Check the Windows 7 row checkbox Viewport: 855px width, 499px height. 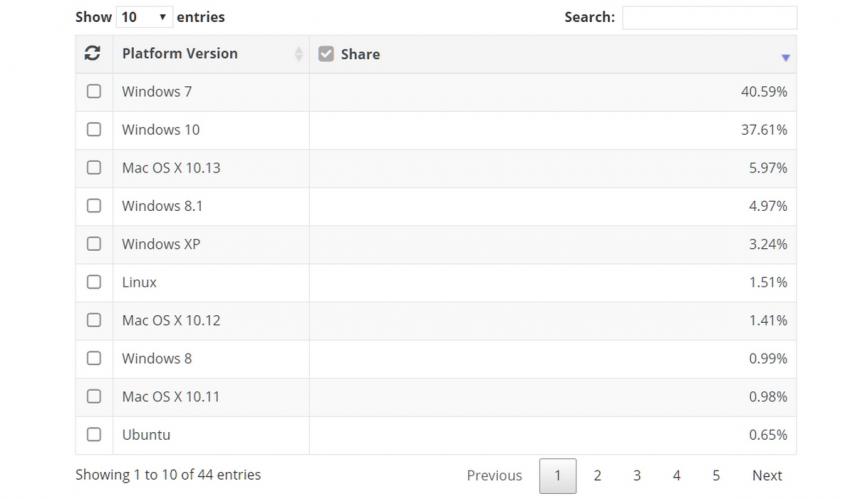tap(94, 91)
